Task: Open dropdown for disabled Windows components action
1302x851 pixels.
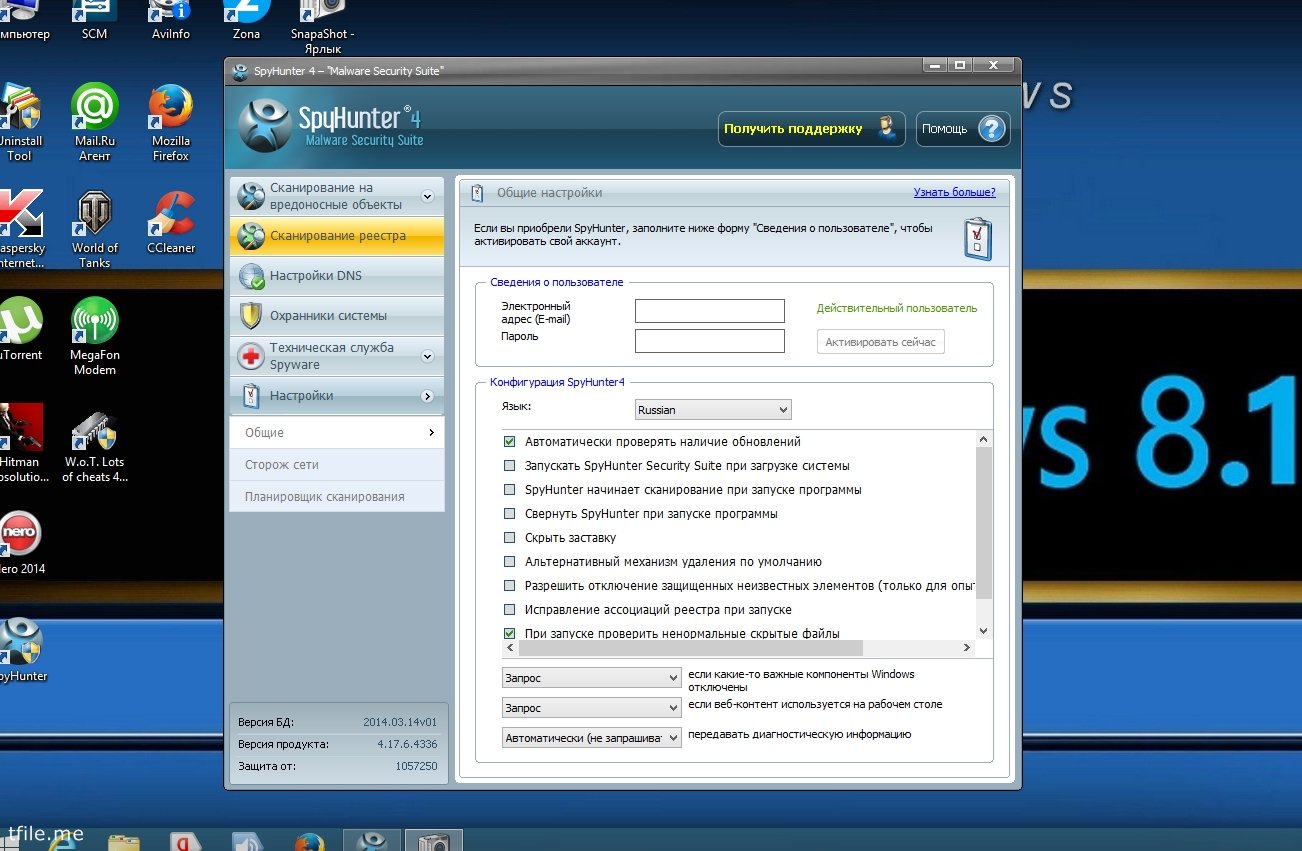Action: click(591, 678)
